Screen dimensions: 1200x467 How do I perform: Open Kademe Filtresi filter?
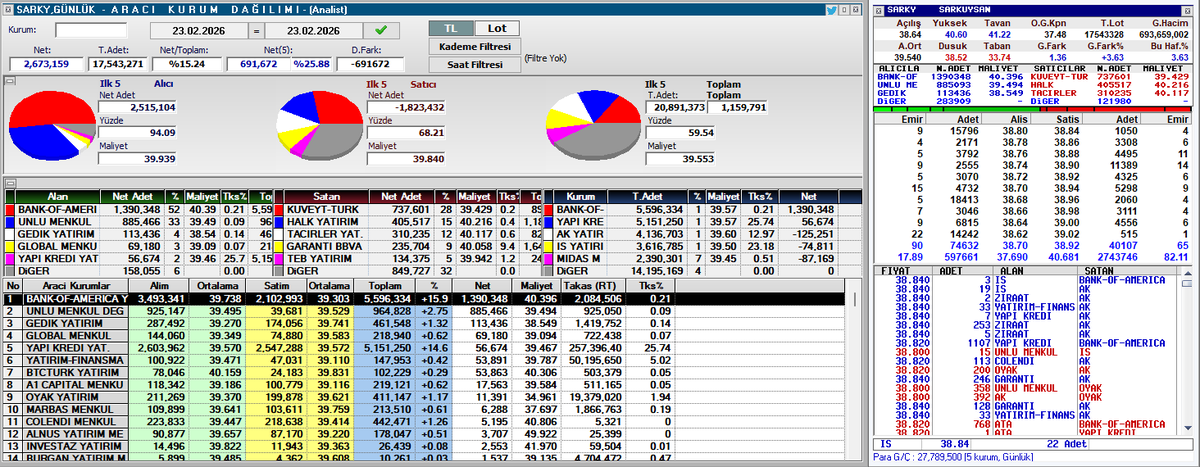pos(474,47)
